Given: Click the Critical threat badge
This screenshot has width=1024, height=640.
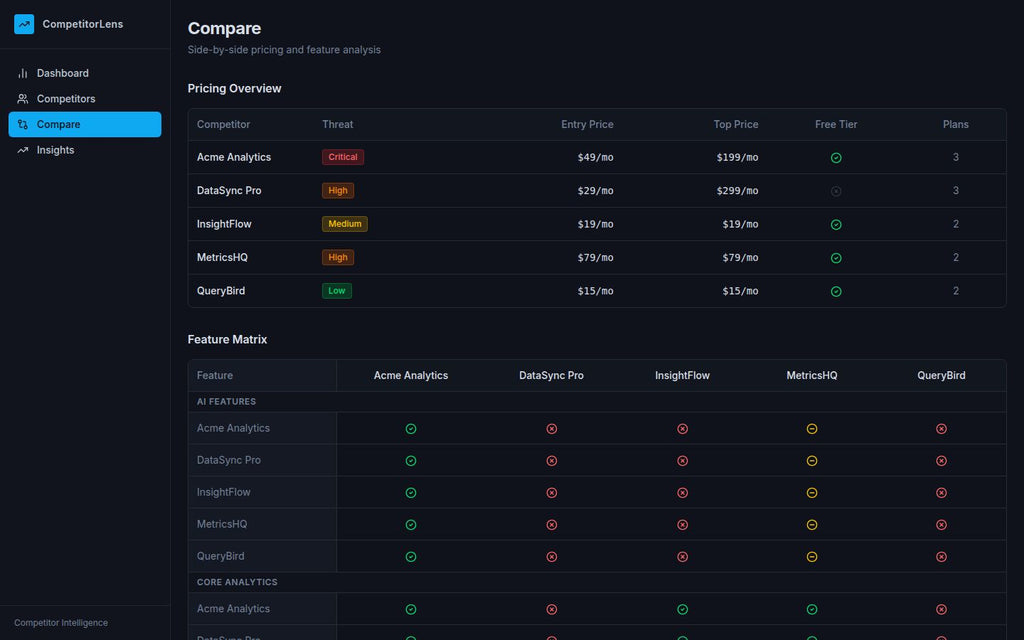Looking at the screenshot, I should click(343, 157).
